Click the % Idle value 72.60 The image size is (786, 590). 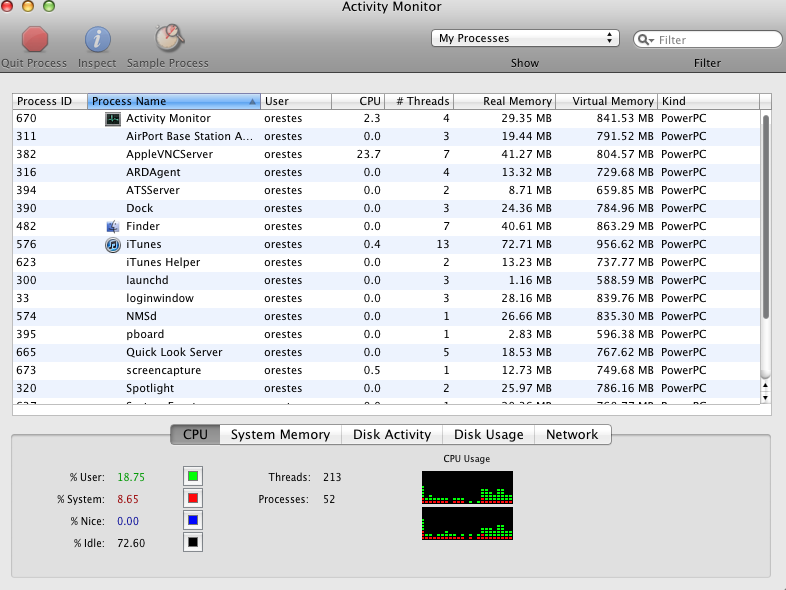click(131, 543)
